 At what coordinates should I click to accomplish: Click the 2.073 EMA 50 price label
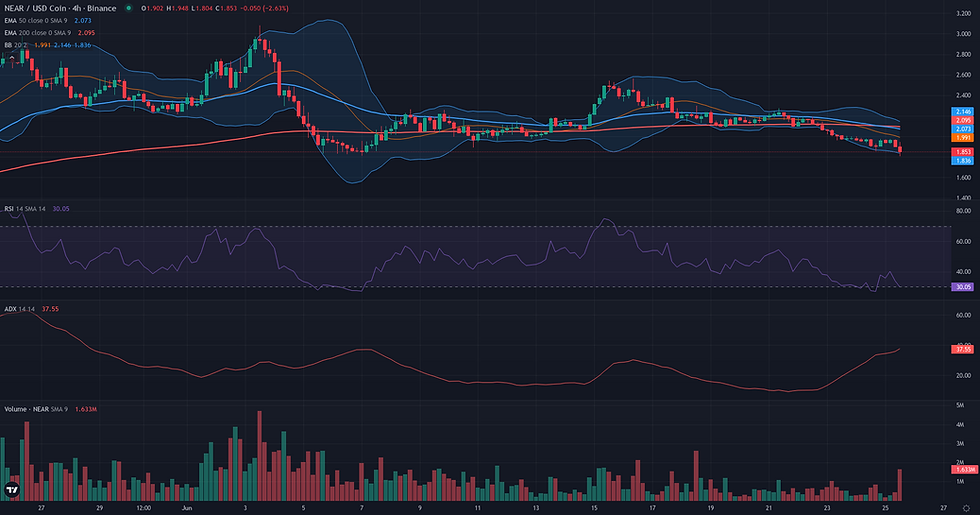point(962,129)
